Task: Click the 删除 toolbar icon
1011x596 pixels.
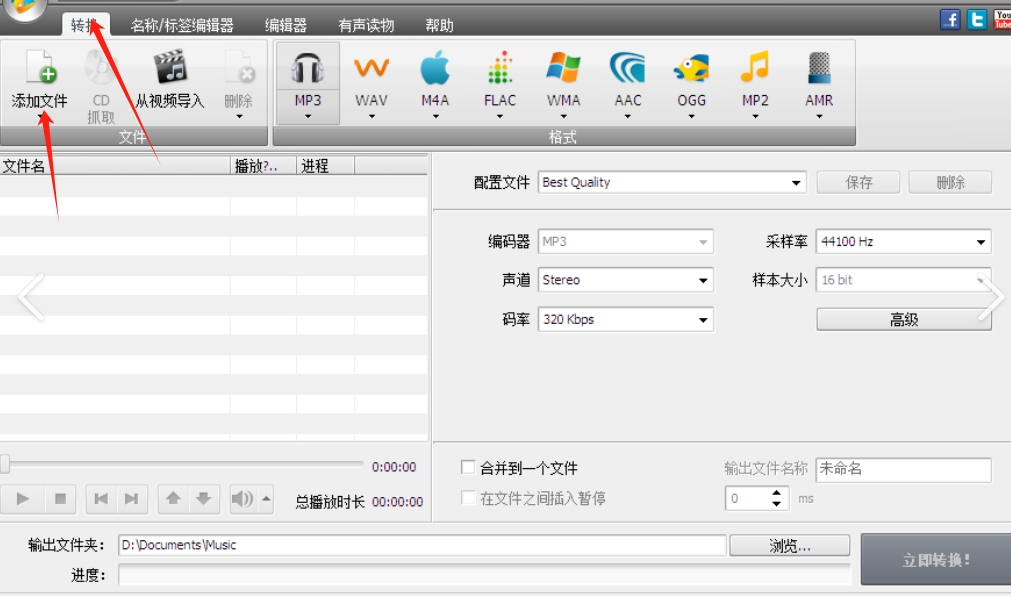Action: pos(239,67)
